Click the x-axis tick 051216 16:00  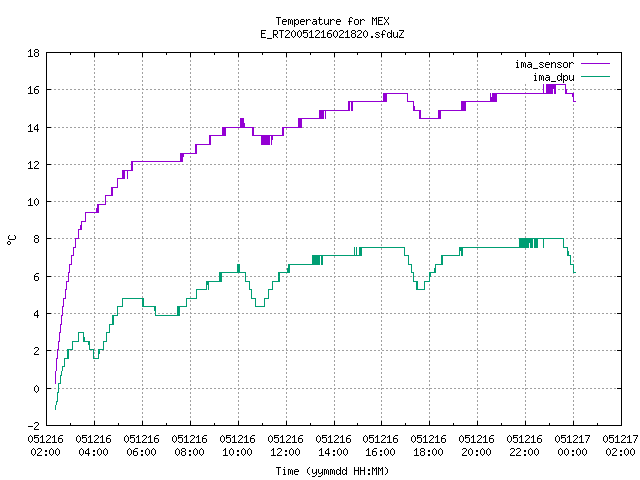[x=380, y=445]
